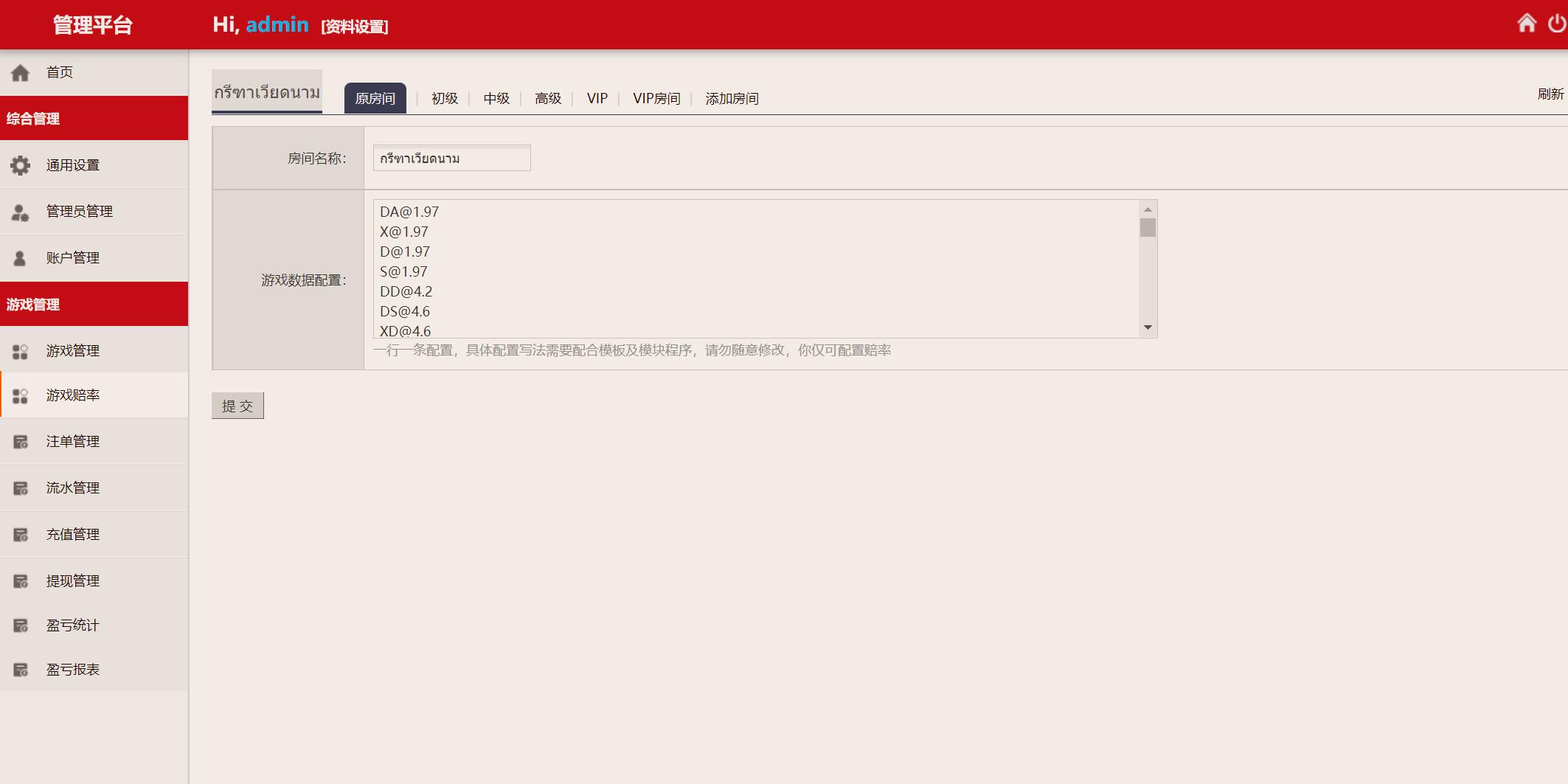Click the admin username in header
This screenshot has height=784, width=1568.
[277, 24]
